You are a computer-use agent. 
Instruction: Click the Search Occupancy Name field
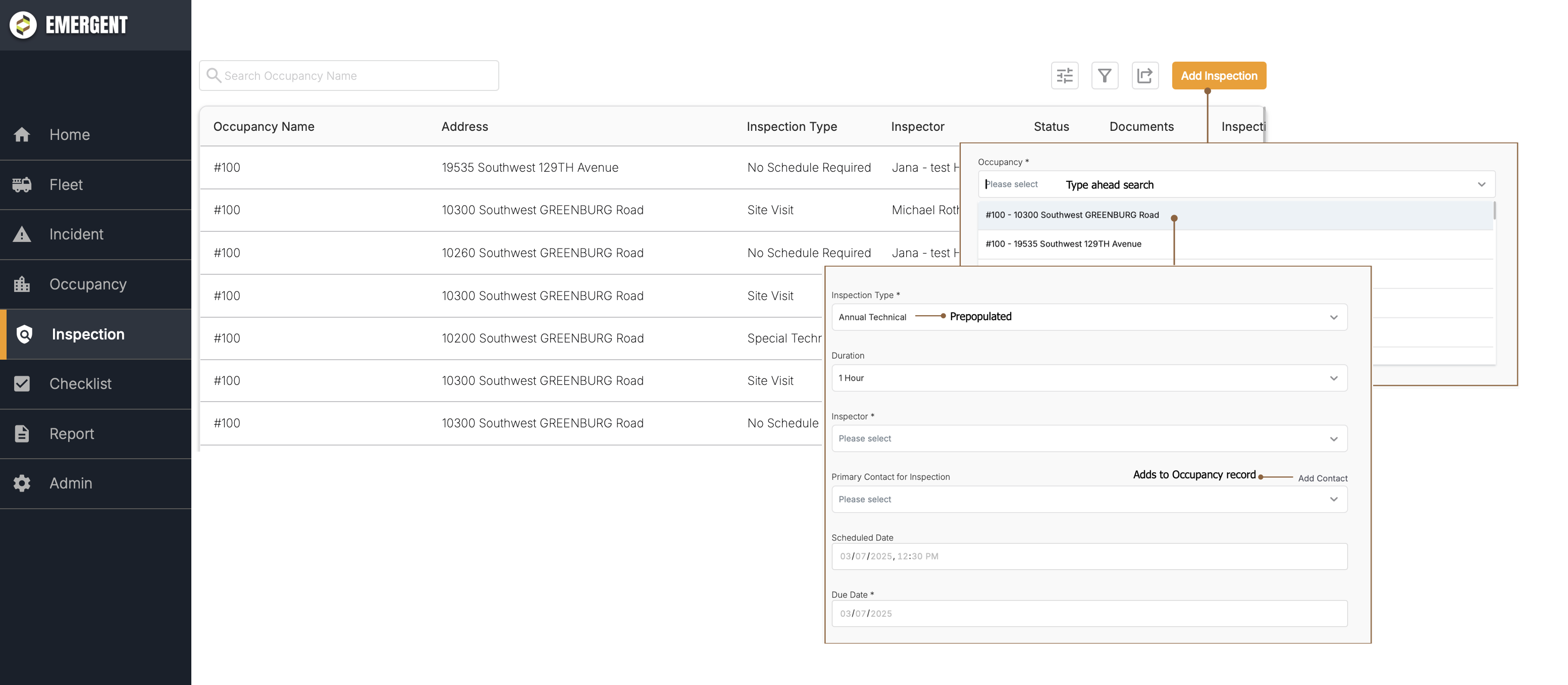pos(349,75)
